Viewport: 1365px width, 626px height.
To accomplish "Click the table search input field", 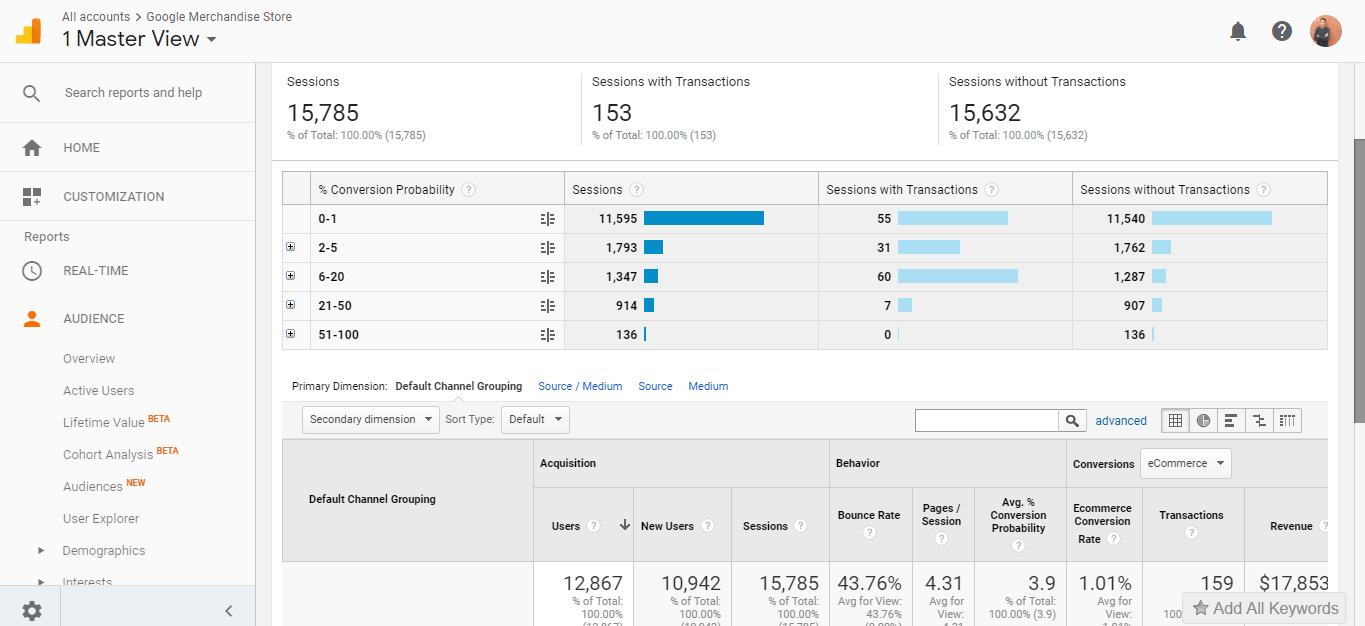I will click(x=985, y=420).
